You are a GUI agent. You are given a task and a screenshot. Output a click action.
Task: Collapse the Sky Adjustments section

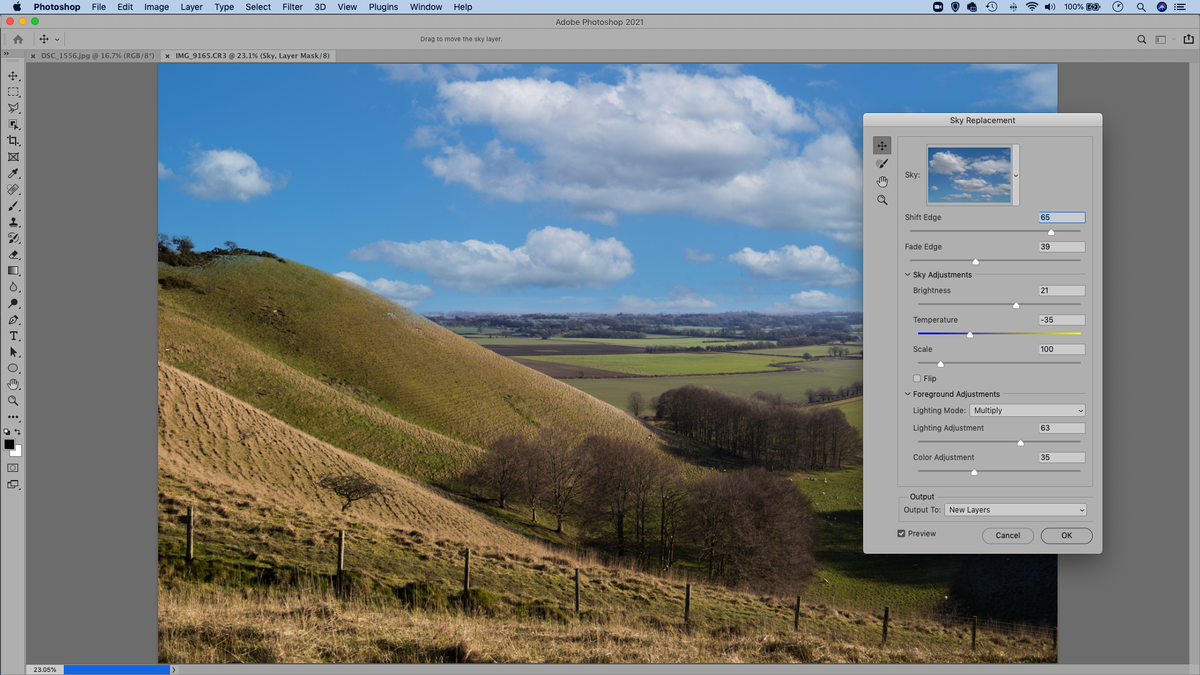point(907,274)
